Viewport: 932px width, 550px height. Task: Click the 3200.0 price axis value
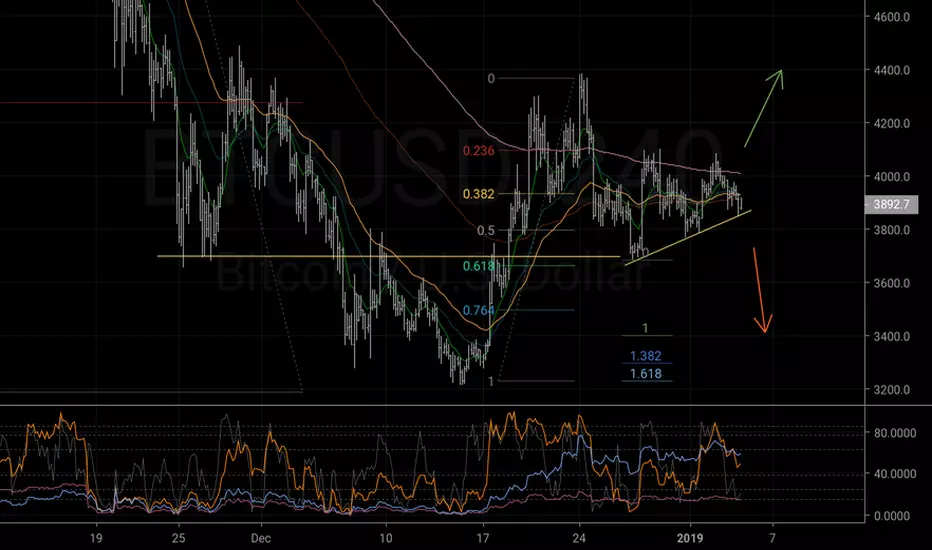pyautogui.click(x=892, y=390)
